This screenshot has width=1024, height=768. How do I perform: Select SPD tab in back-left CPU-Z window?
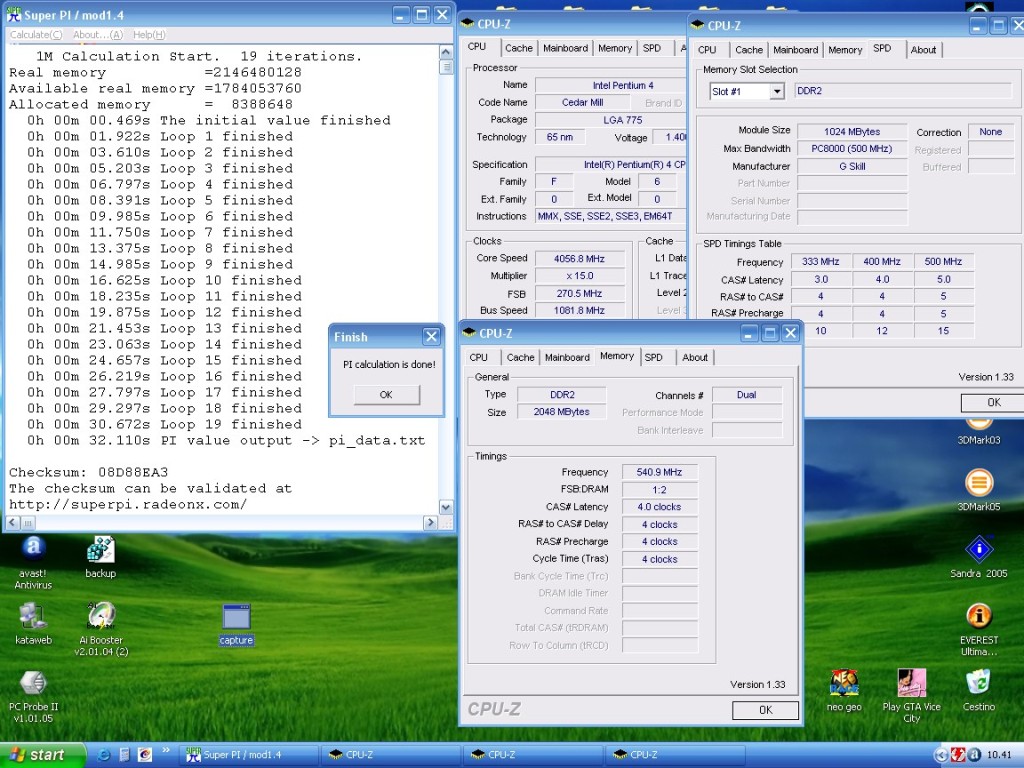click(x=652, y=48)
